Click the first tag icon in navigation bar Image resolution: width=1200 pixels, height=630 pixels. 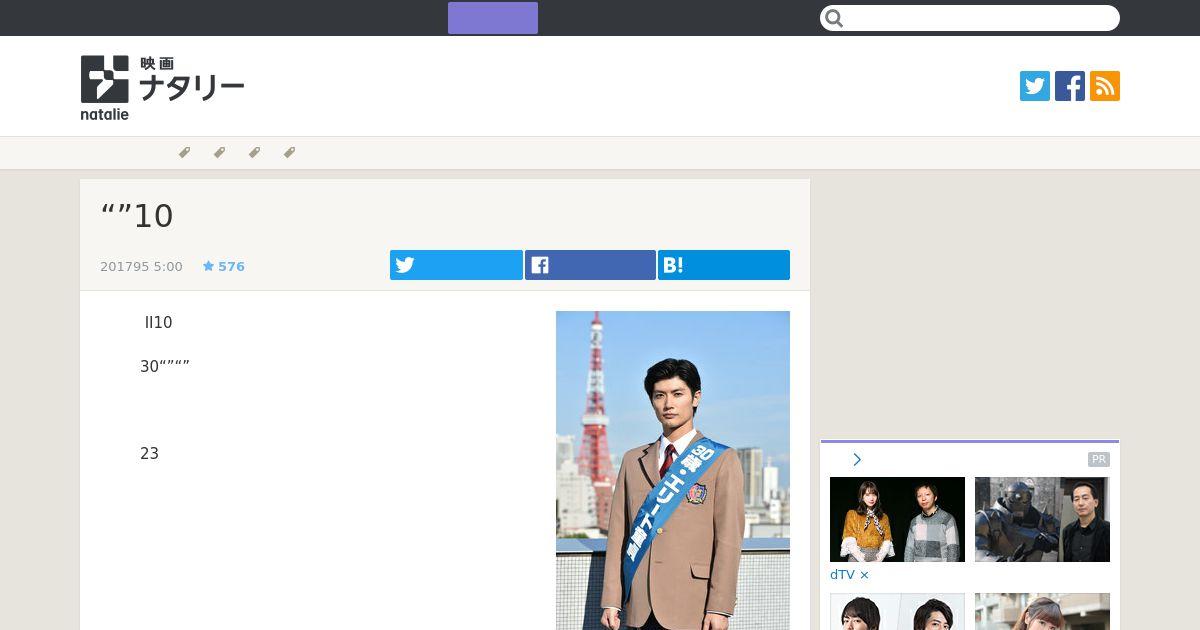click(184, 153)
